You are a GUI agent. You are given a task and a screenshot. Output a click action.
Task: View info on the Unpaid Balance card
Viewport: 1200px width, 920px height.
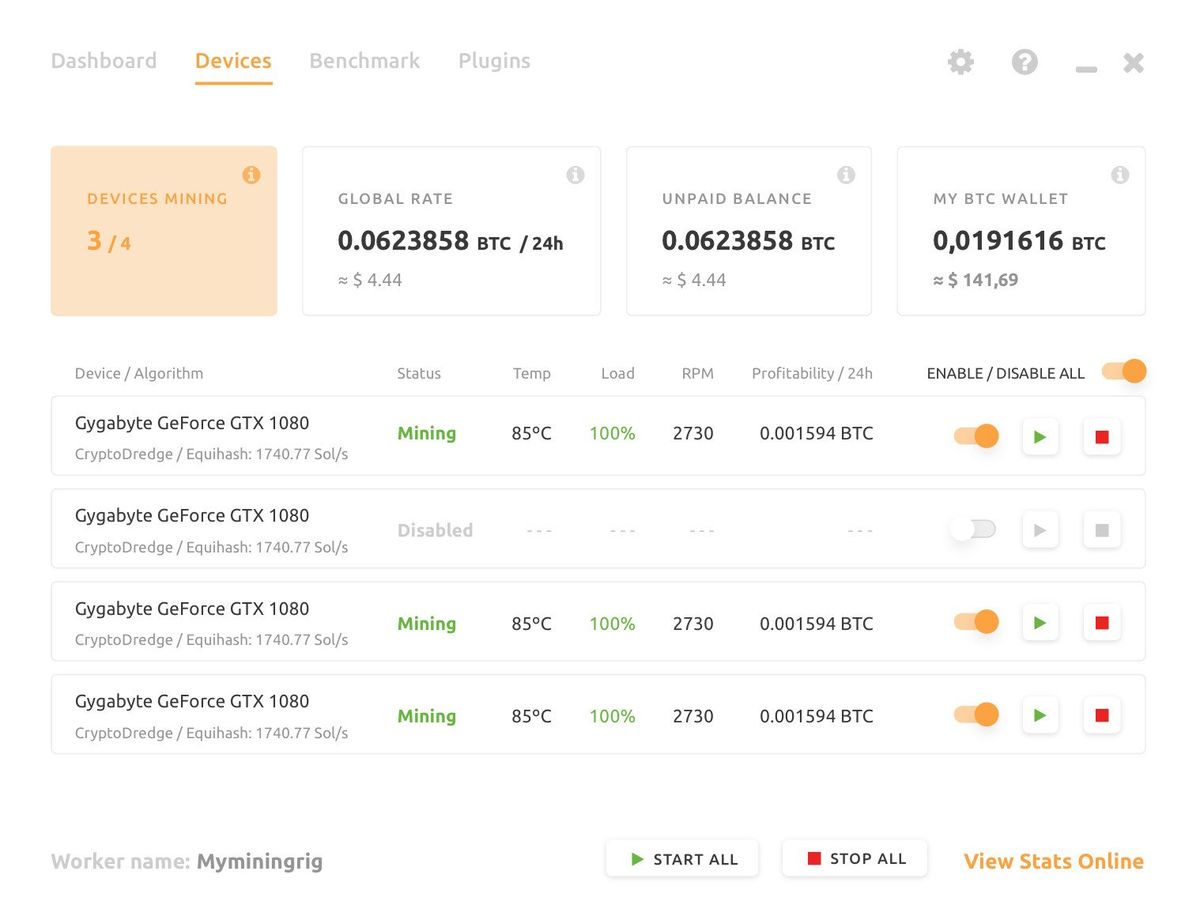[x=846, y=174]
